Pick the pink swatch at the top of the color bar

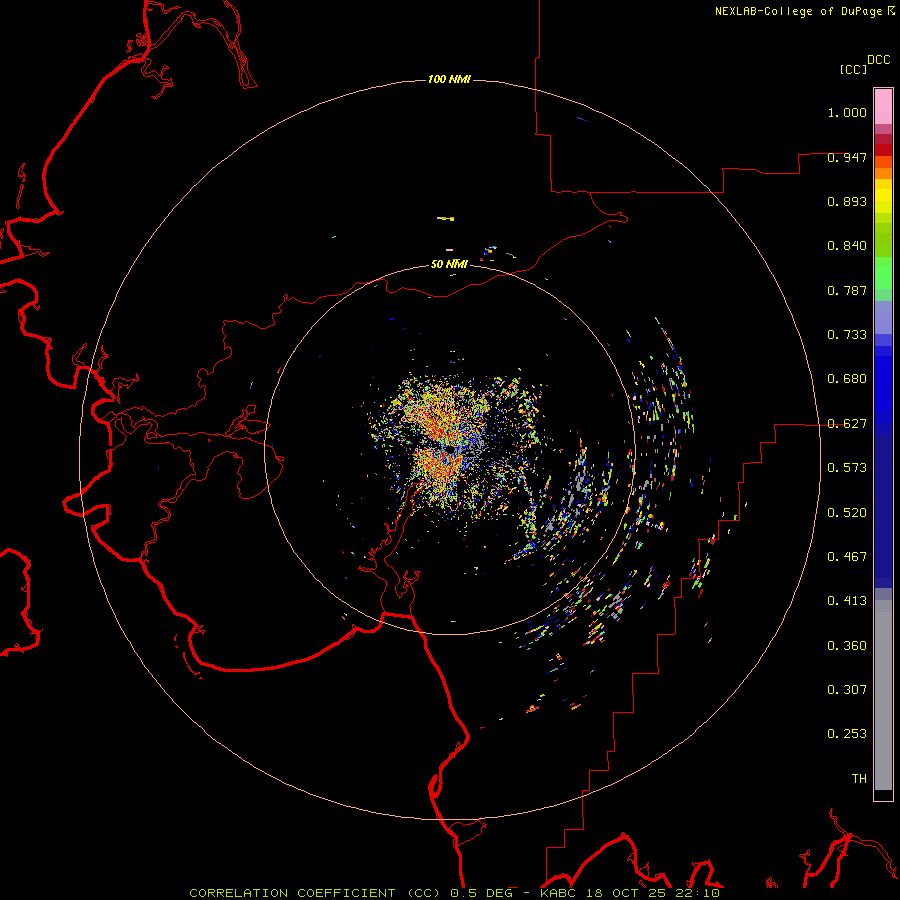click(x=883, y=106)
